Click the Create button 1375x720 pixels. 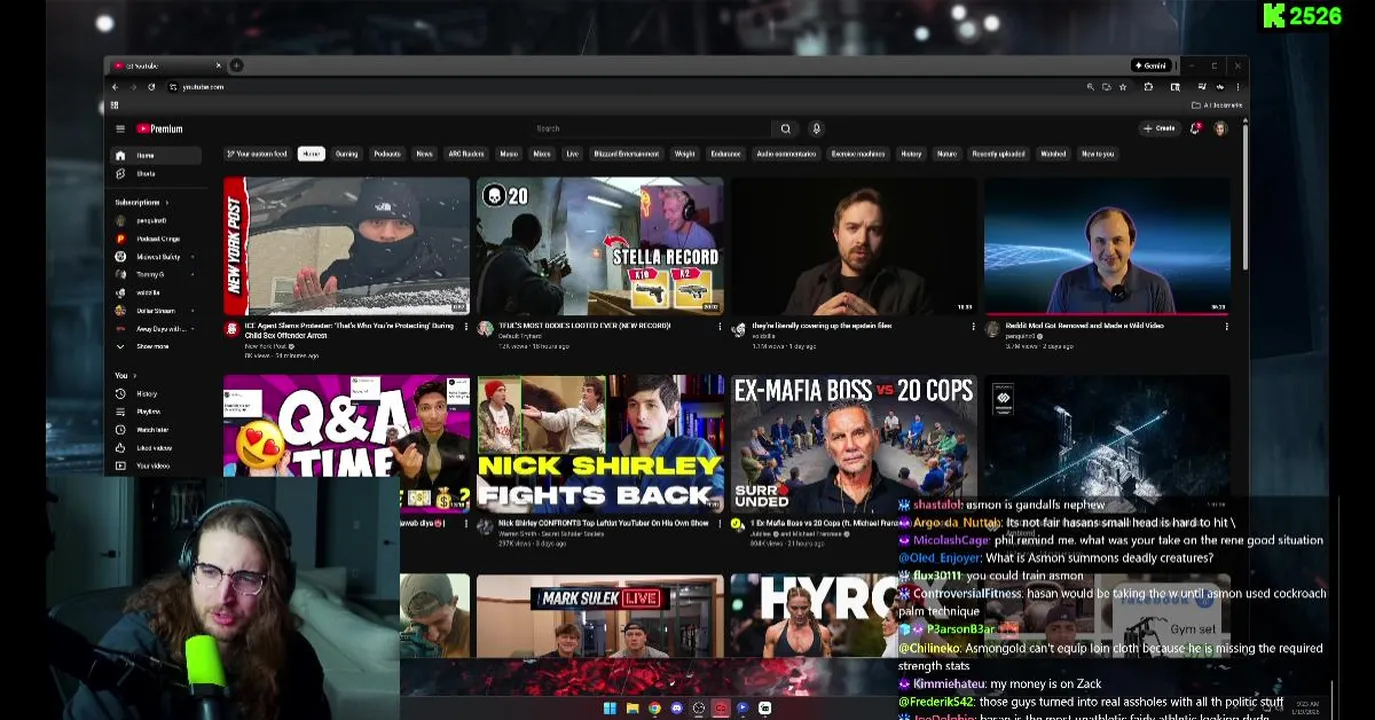(x=1160, y=129)
